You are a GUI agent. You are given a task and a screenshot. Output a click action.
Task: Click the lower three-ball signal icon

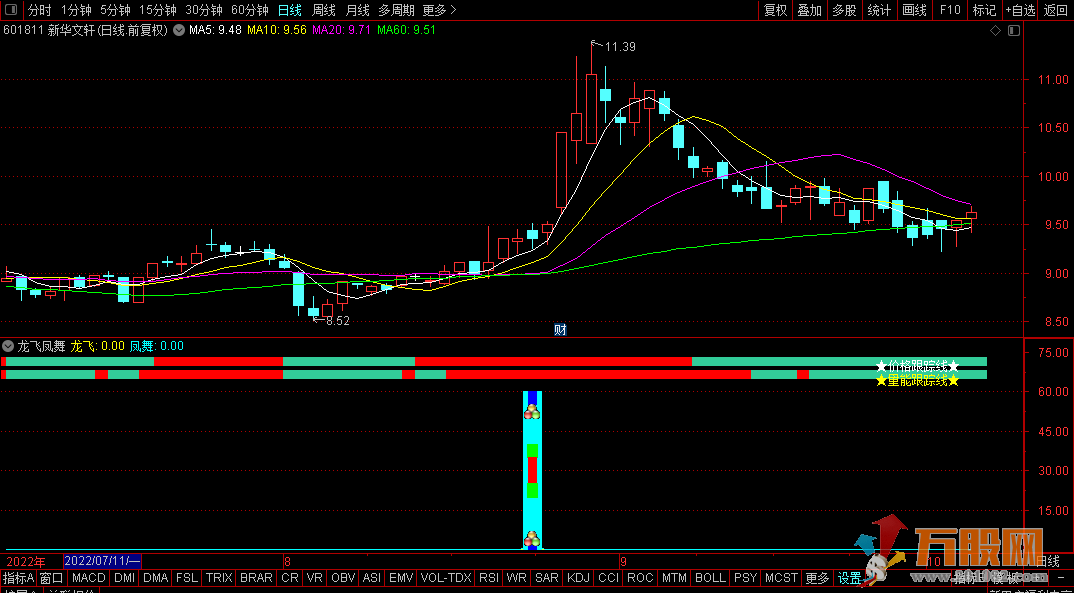(532, 540)
